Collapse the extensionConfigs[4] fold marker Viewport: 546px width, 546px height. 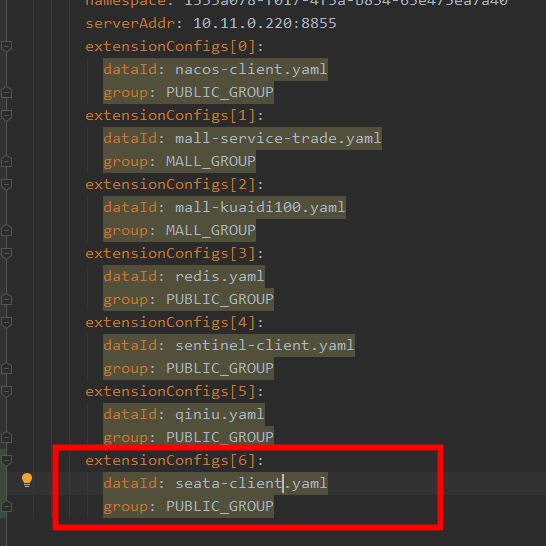click(x=6, y=322)
